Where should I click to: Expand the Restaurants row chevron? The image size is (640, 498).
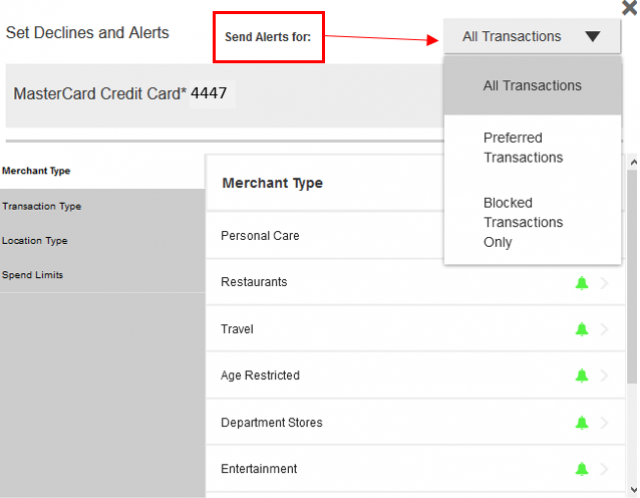[x=604, y=282]
